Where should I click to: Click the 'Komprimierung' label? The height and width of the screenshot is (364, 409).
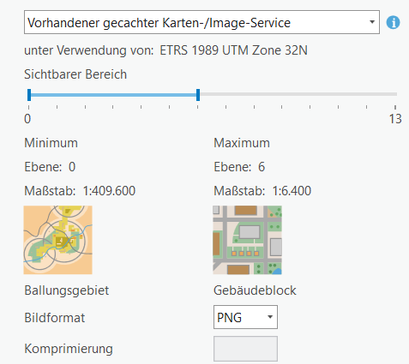click(x=69, y=349)
